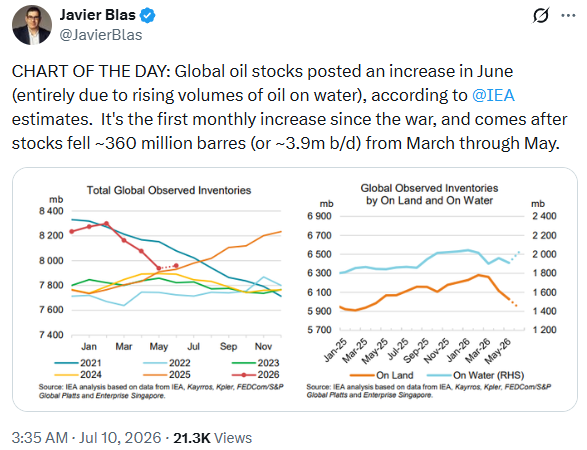Click the 2026 red legend marker

tap(244, 375)
